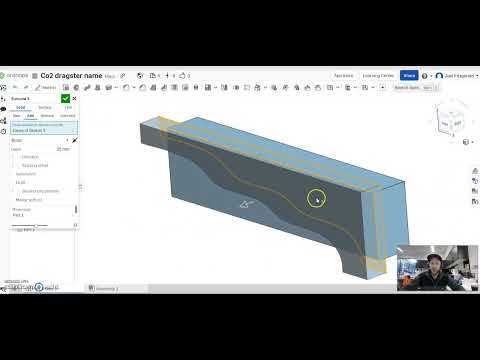Click the document link icon beside Main
This screenshot has width=480, height=360.
[123, 76]
